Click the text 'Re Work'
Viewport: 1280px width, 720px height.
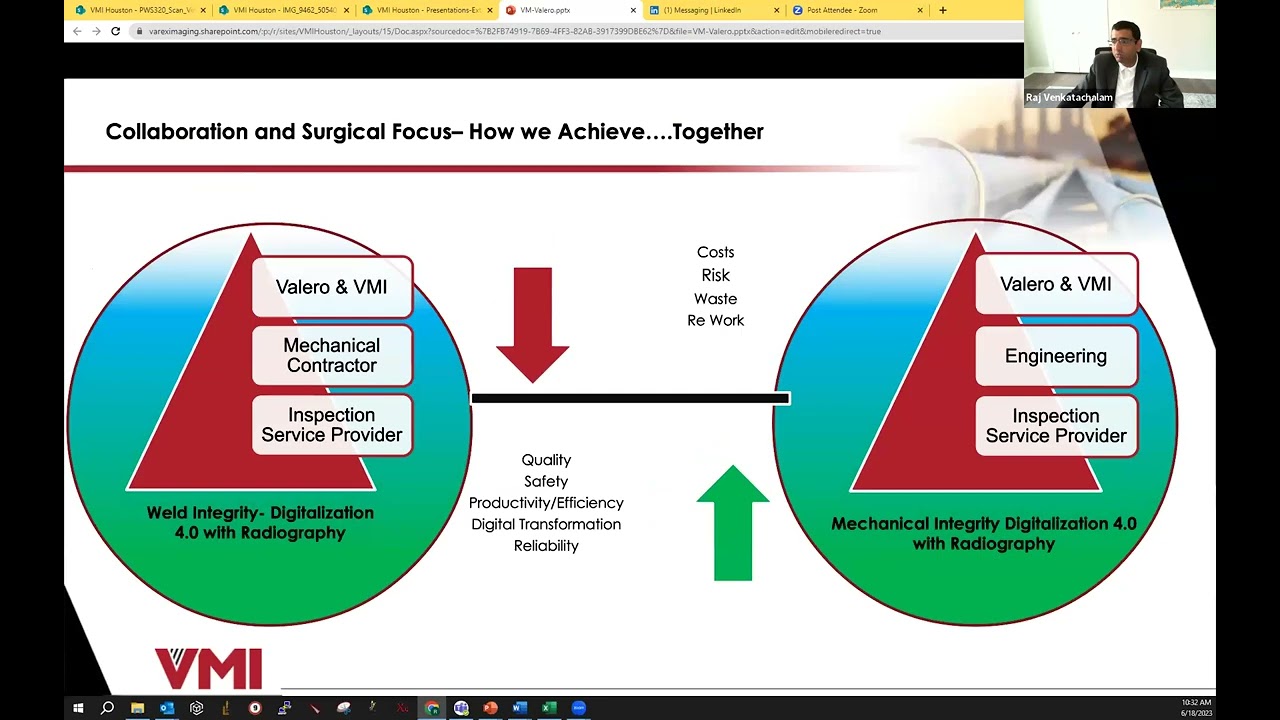[x=716, y=321]
